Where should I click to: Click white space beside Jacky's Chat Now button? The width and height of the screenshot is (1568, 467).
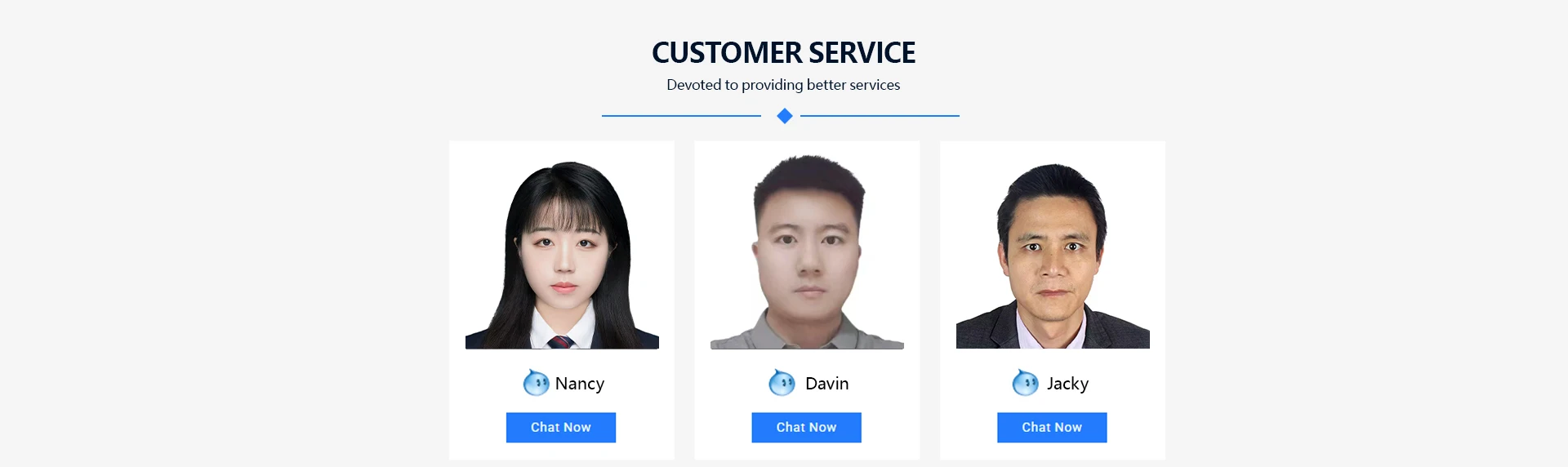point(1136,428)
